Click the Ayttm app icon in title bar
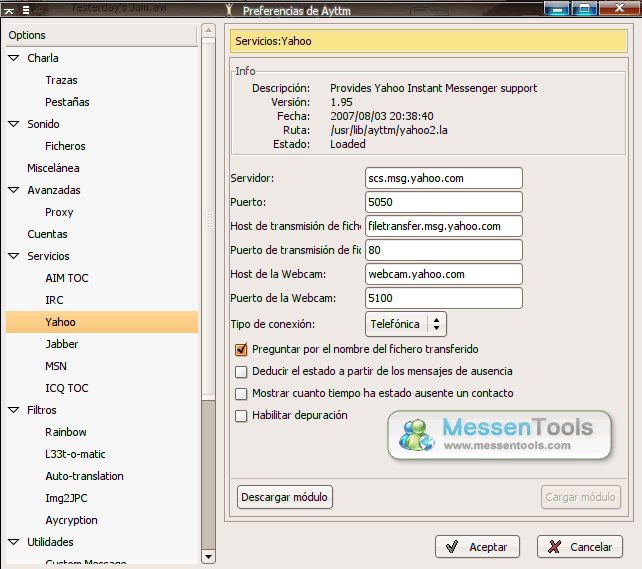 (x=229, y=10)
